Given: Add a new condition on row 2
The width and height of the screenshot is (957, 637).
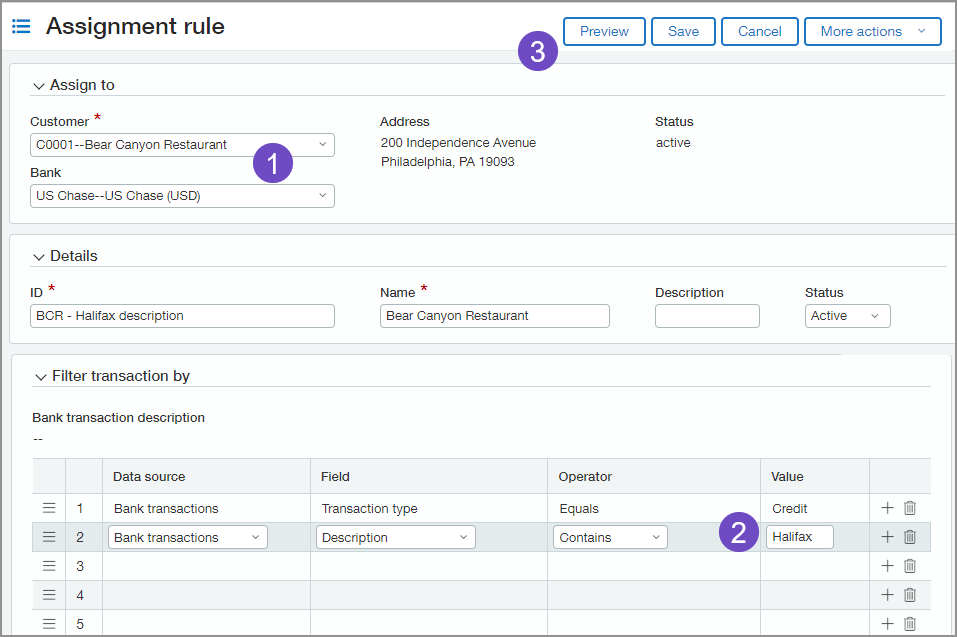Looking at the screenshot, I should coord(887,536).
